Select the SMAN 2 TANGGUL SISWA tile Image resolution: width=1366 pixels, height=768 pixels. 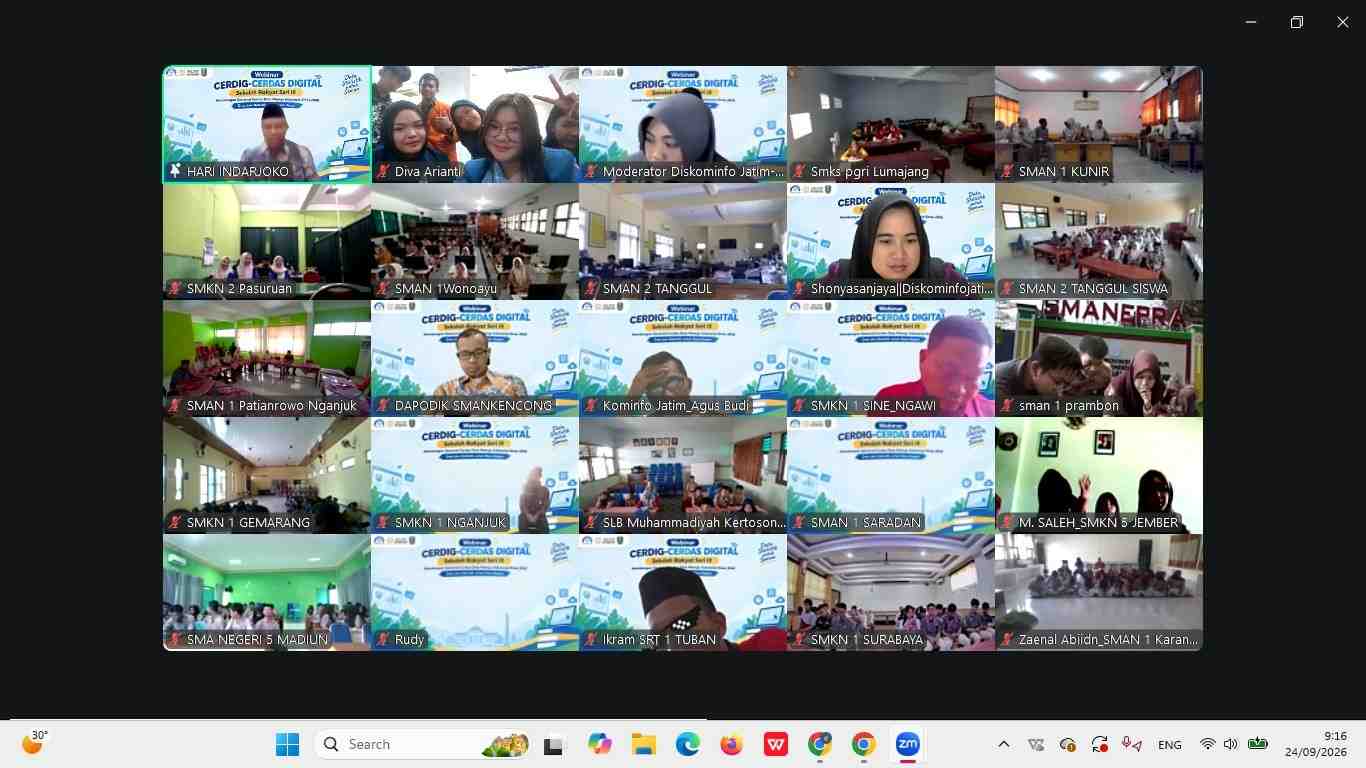[1099, 241]
